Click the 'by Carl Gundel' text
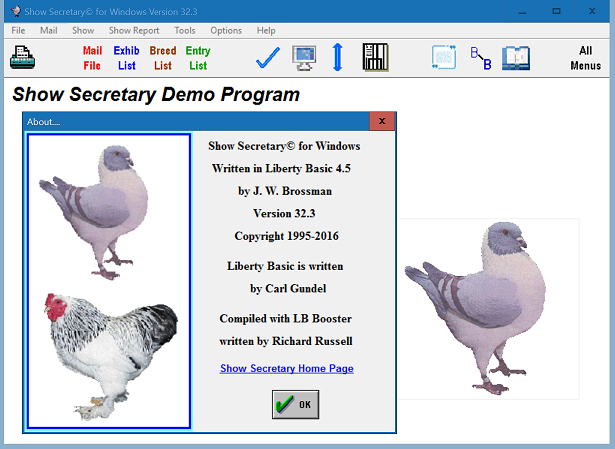The width and height of the screenshot is (615, 449). tap(288, 289)
